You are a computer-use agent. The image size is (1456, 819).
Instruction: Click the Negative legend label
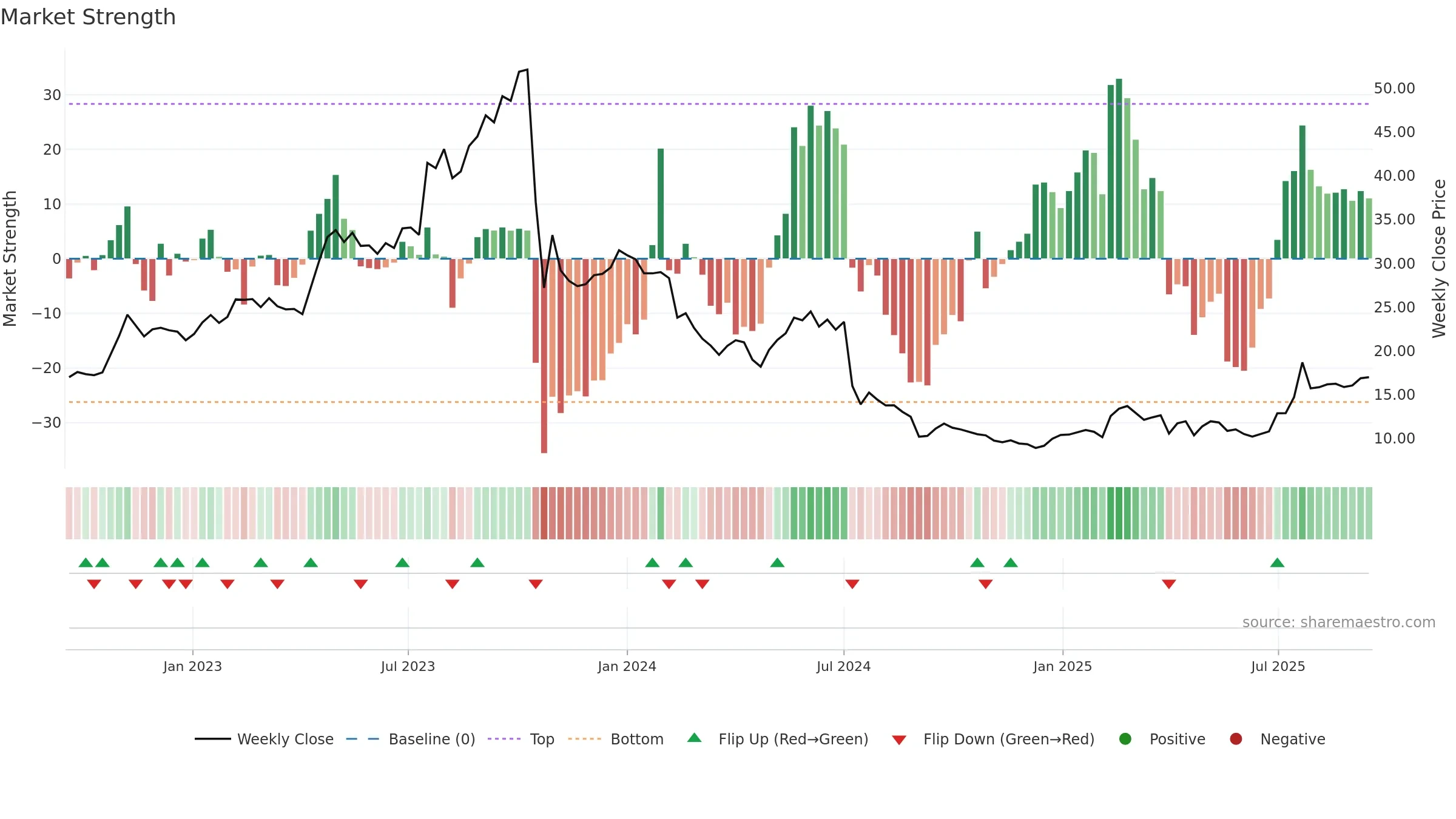[1293, 739]
